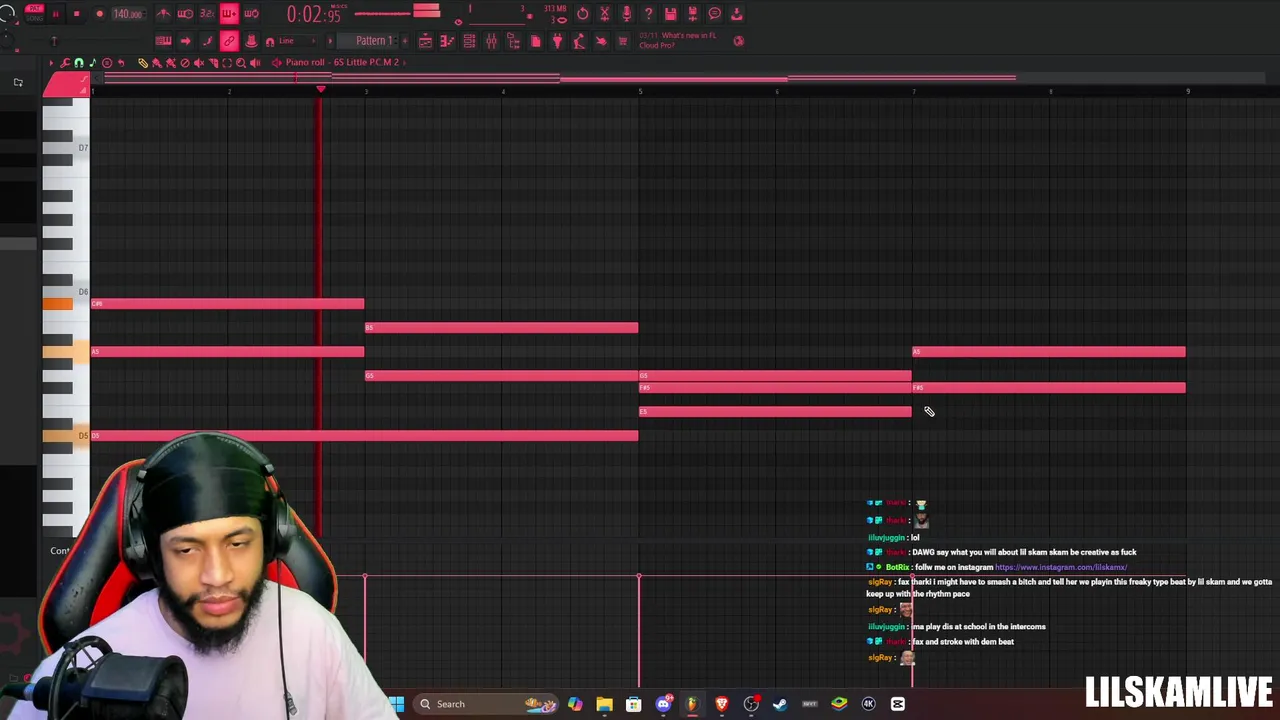Open File Explorer from the taskbar
Screen dimensions: 1280x720
coord(604,704)
